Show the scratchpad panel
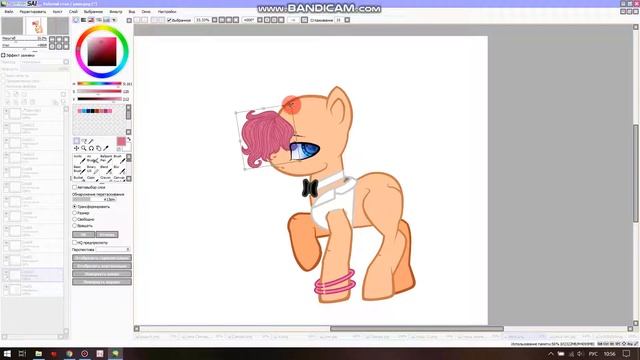The width and height of the screenshot is (640, 360). point(114,20)
